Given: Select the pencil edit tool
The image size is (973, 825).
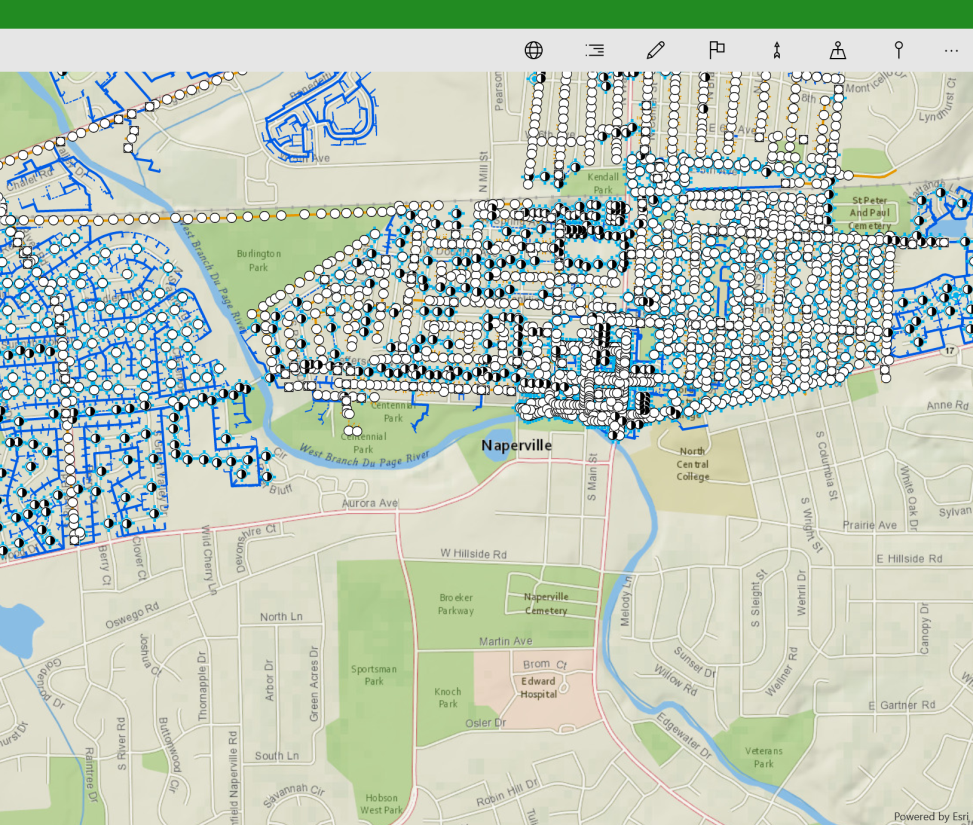Looking at the screenshot, I should pos(655,50).
